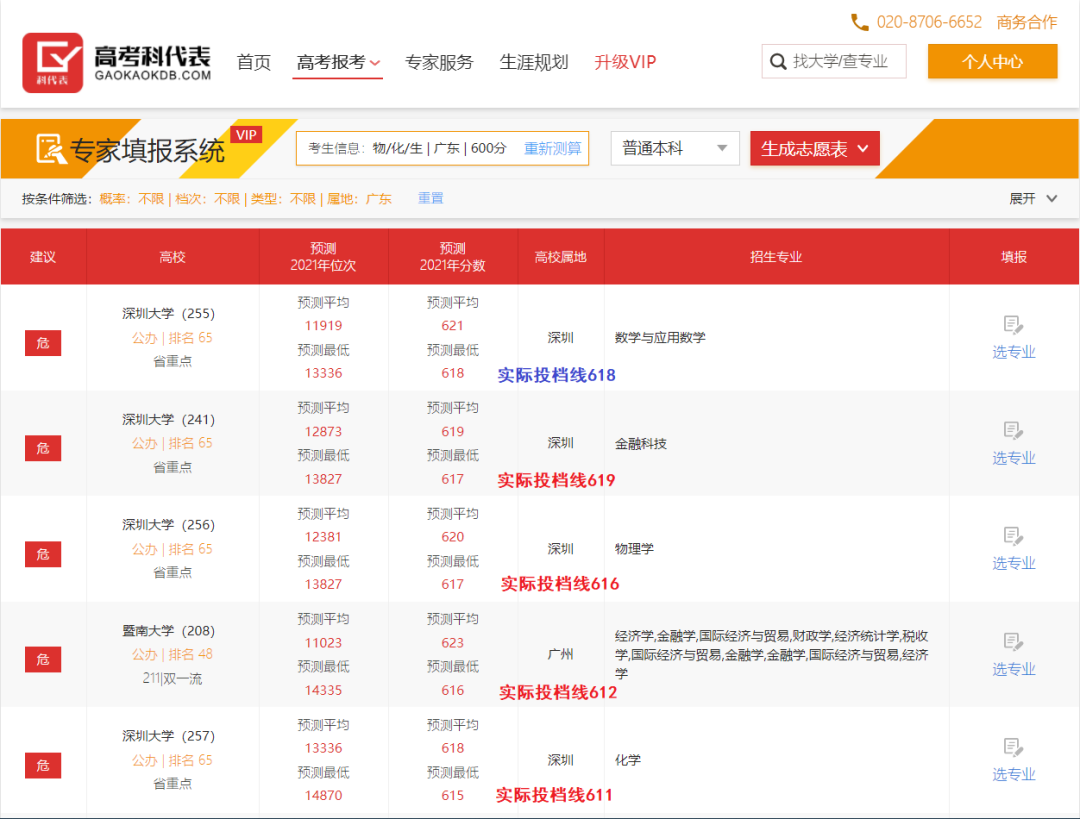Click the VIP badge on the banner
Screen dimensions: 1080x819
(246, 135)
